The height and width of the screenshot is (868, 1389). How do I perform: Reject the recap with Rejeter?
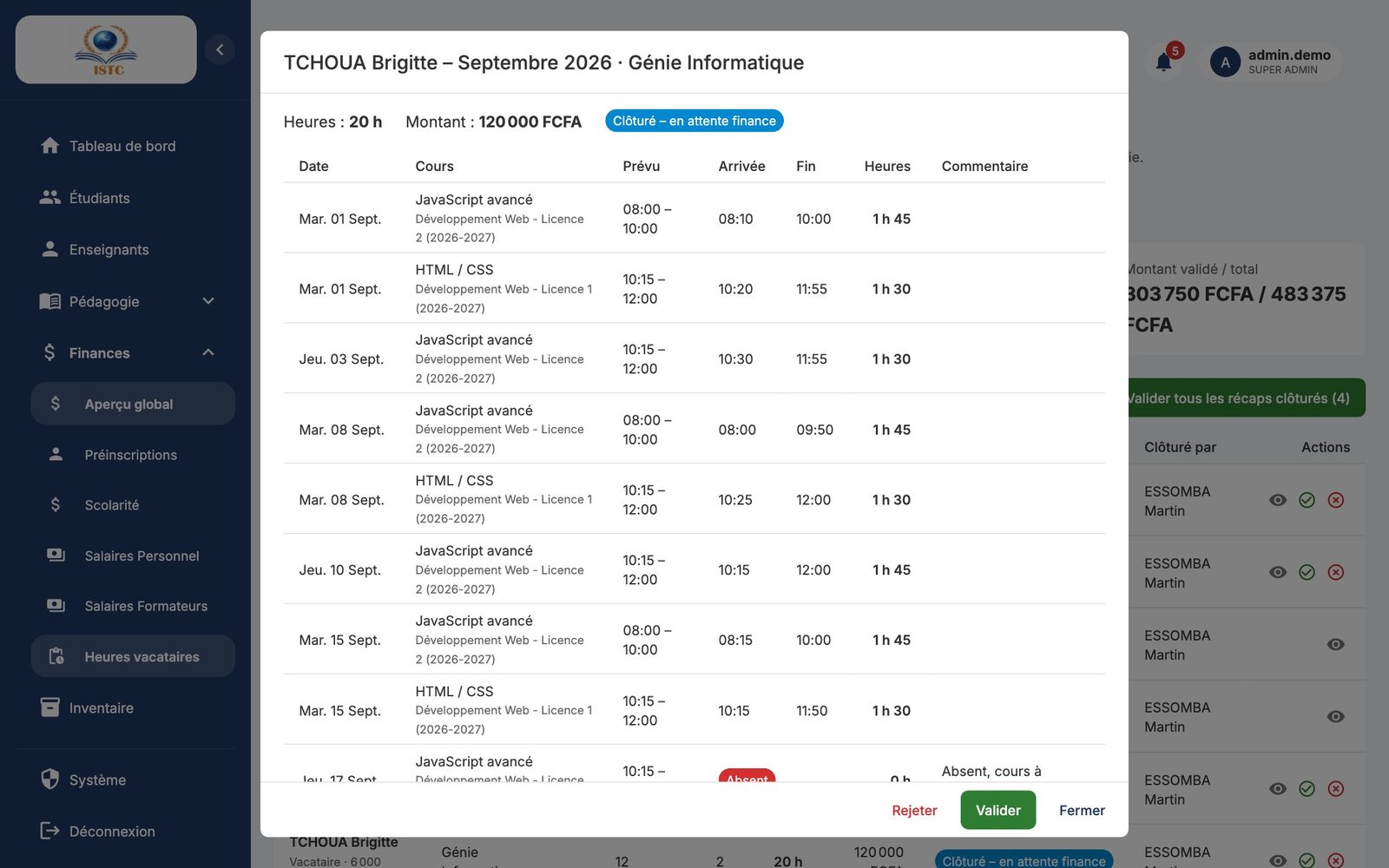(x=914, y=810)
